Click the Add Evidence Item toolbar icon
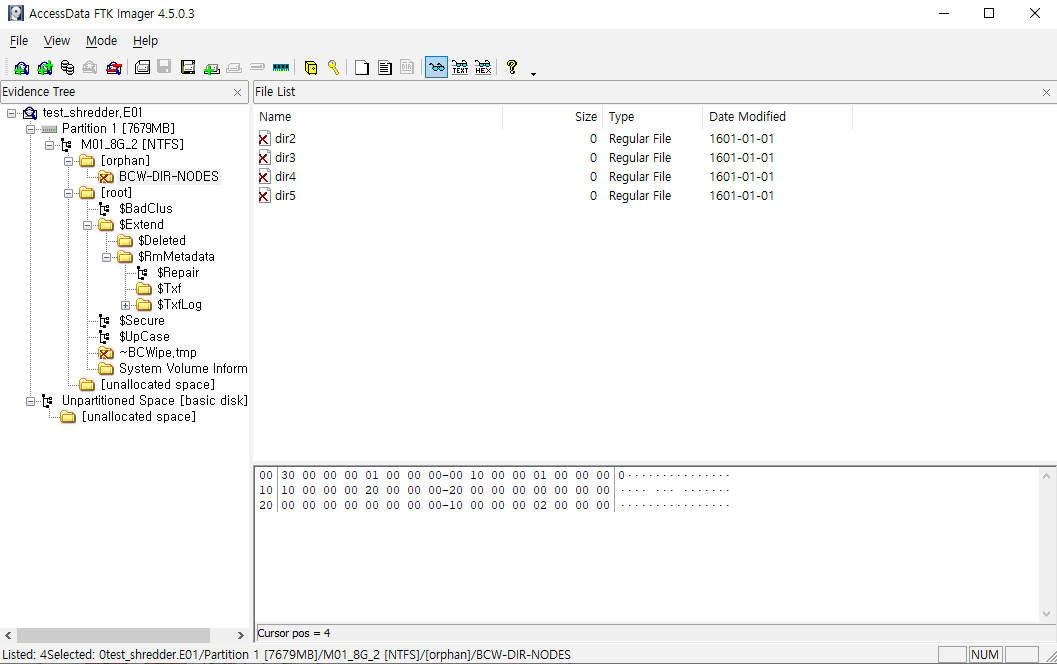This screenshot has width=1057, height=664. 22,67
